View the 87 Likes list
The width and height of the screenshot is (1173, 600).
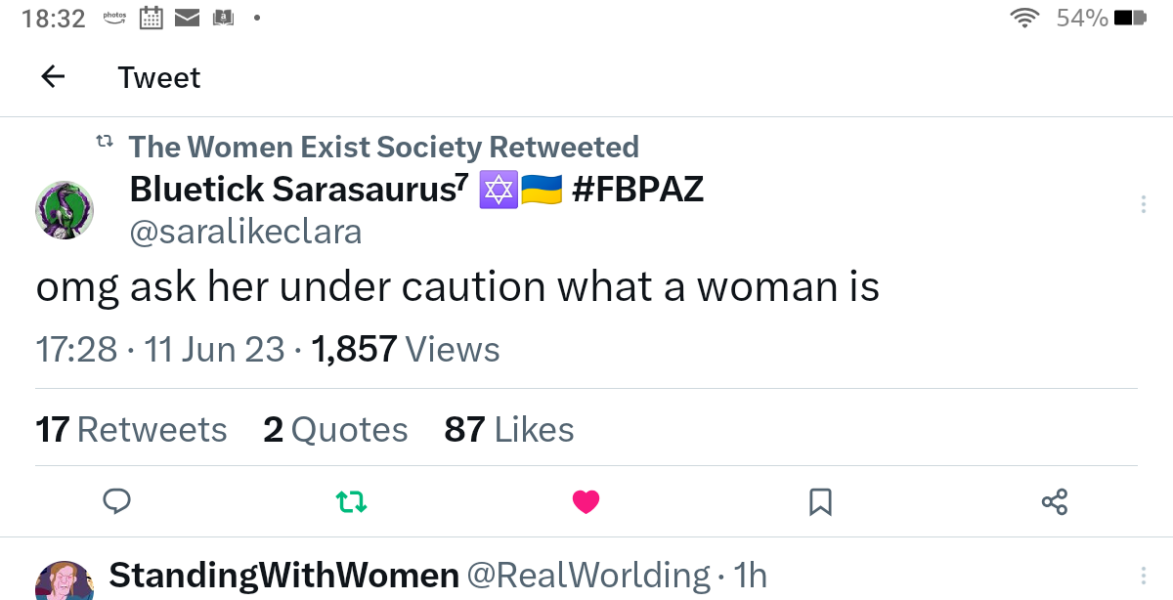pos(509,430)
